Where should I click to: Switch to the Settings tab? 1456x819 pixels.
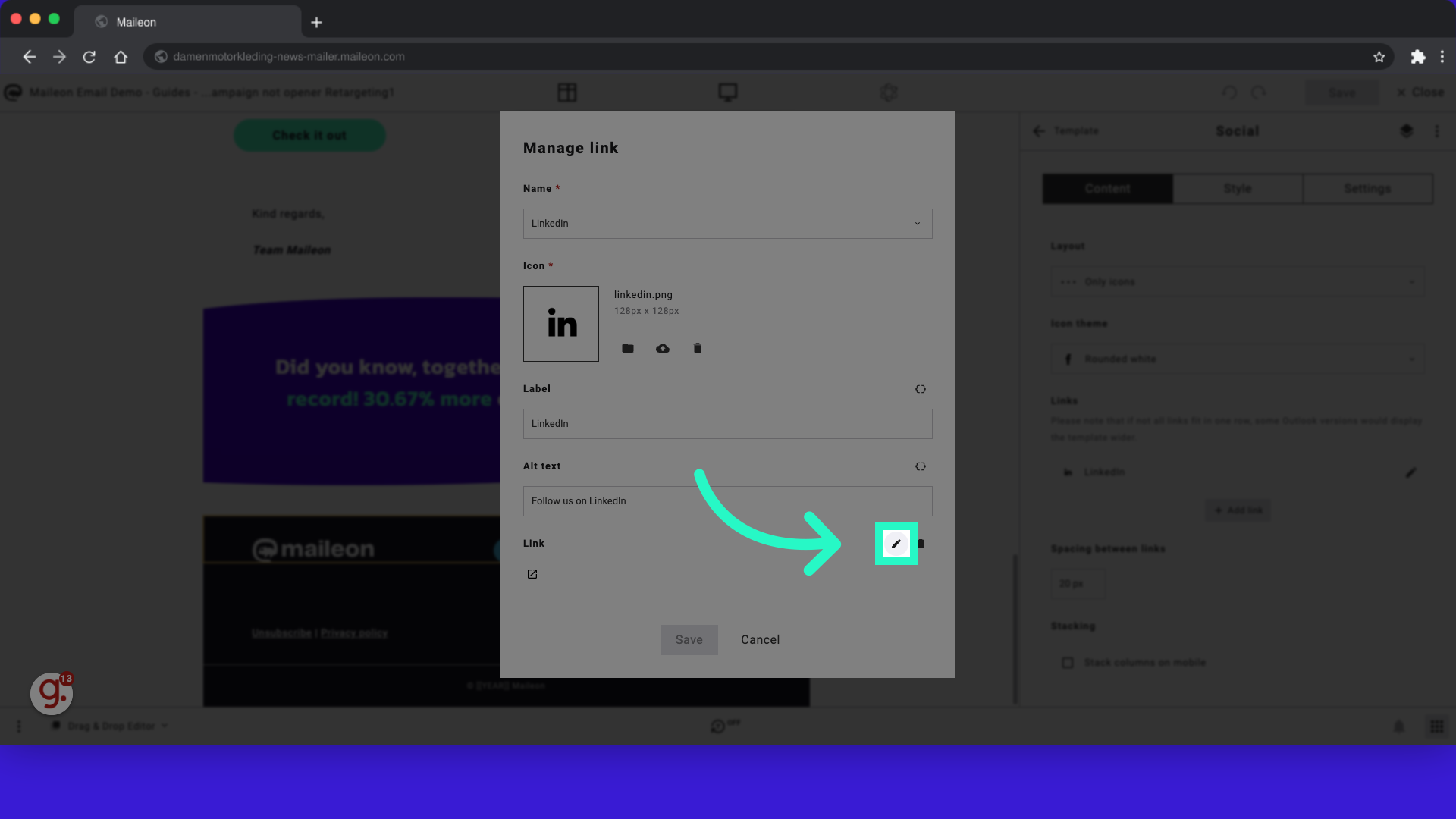[x=1368, y=189]
